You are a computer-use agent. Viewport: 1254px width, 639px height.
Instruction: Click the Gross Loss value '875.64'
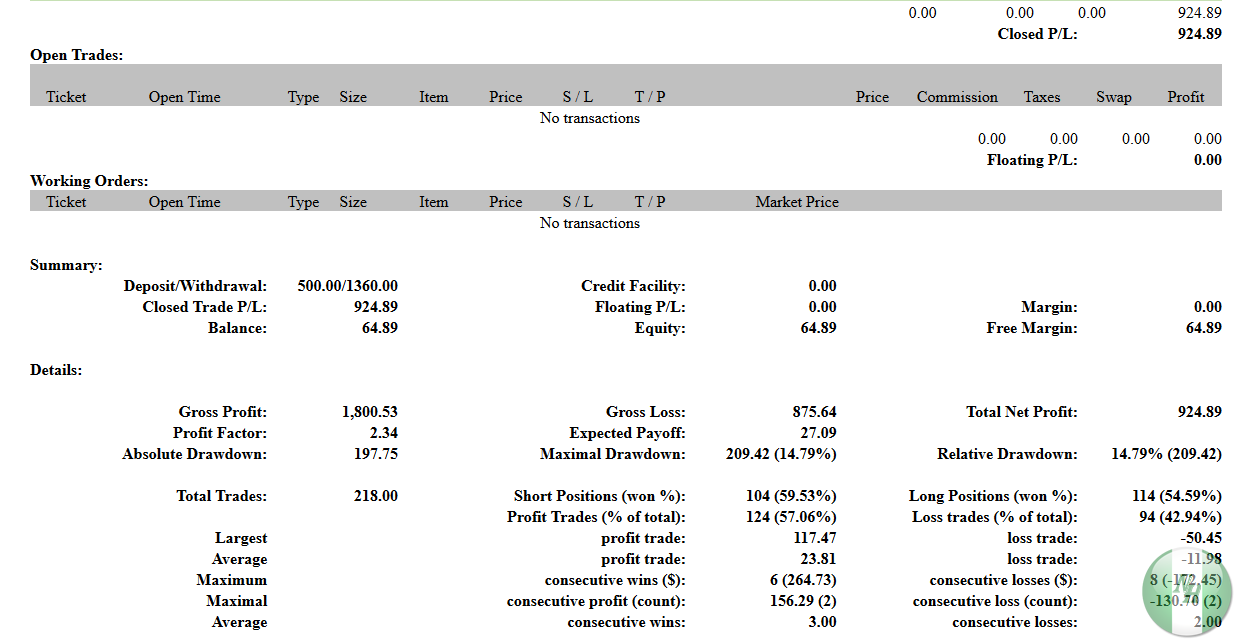click(x=815, y=412)
